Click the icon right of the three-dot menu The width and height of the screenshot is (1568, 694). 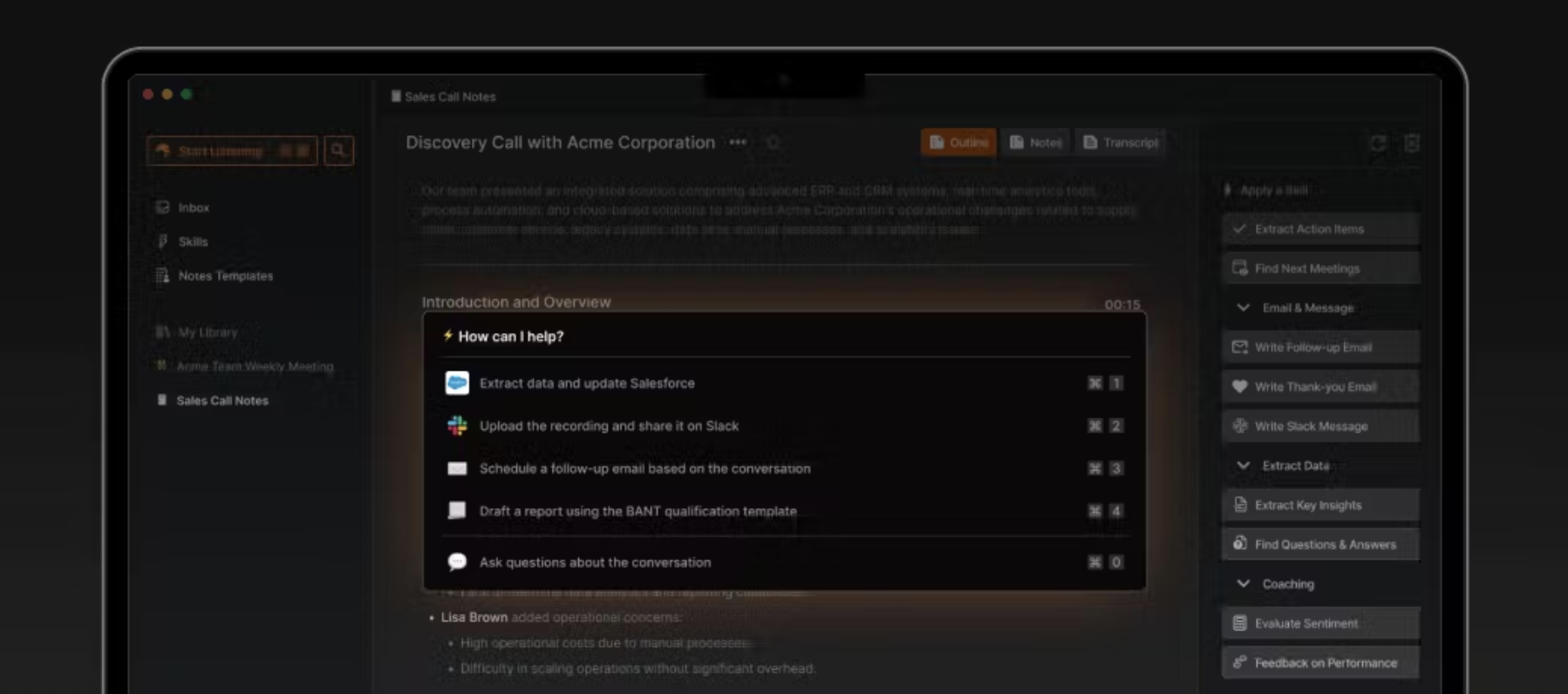[x=773, y=142]
